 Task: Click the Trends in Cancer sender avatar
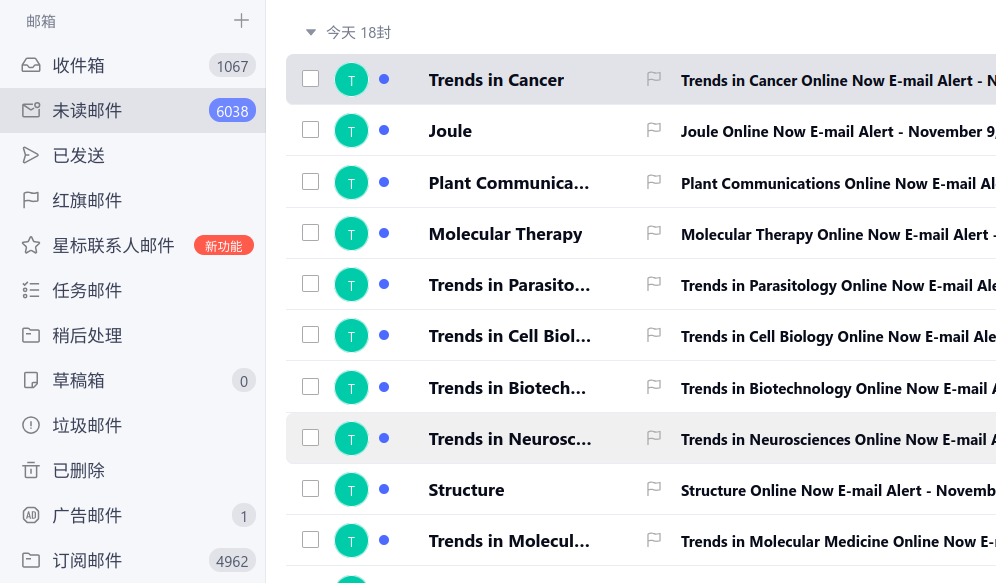(x=351, y=79)
